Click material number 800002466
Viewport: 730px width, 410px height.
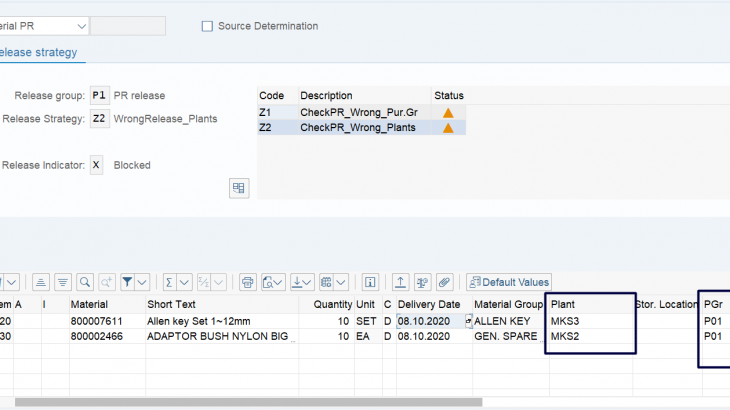point(96,336)
